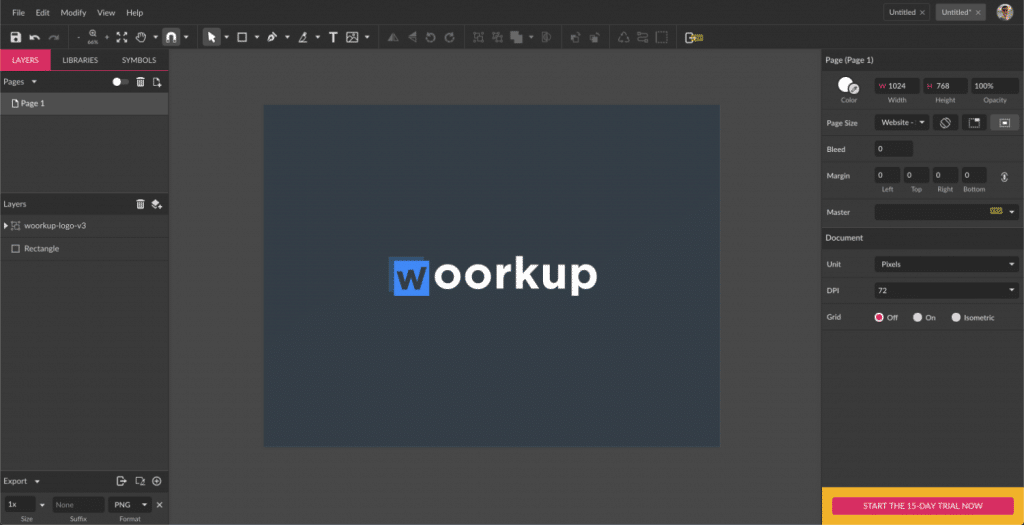Toggle the Snapping magnet icon
1024x525 pixels.
coord(171,37)
